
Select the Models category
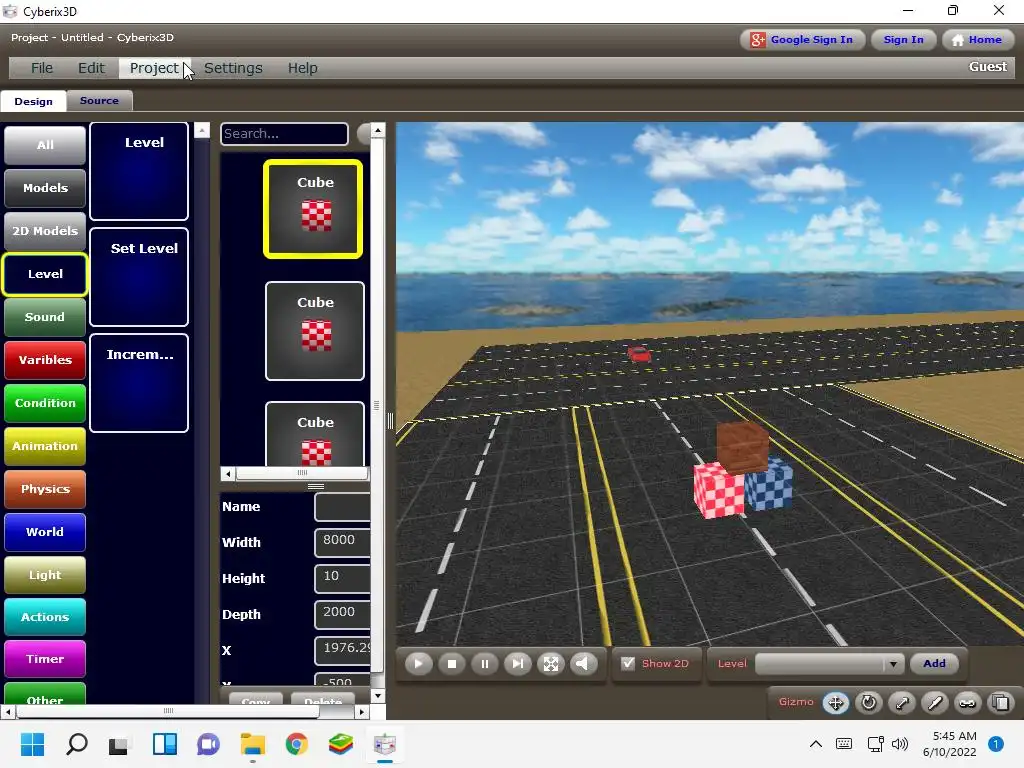[x=45, y=188]
